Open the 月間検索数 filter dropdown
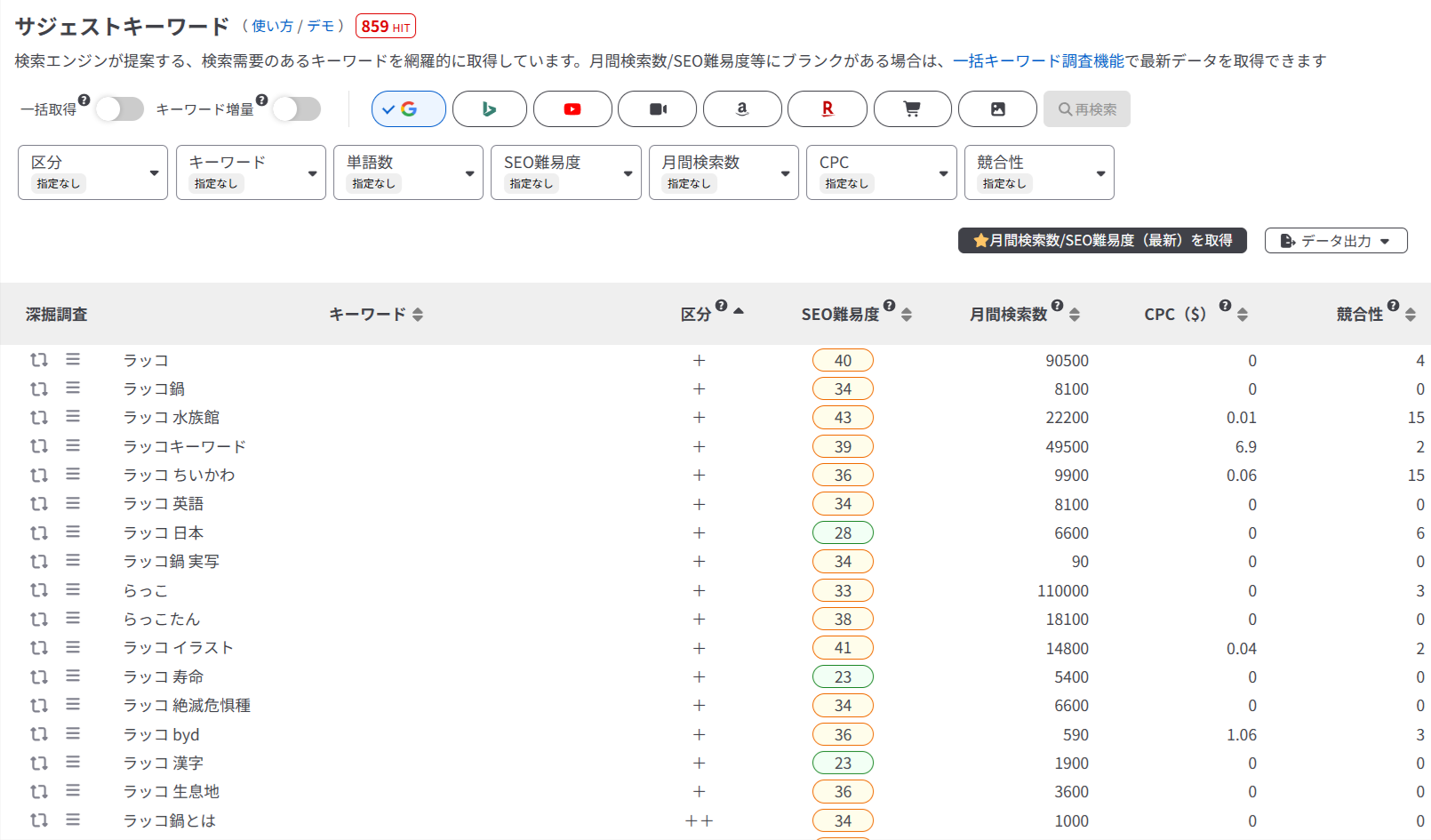Viewport: 1431px width, 840px height. [723, 172]
